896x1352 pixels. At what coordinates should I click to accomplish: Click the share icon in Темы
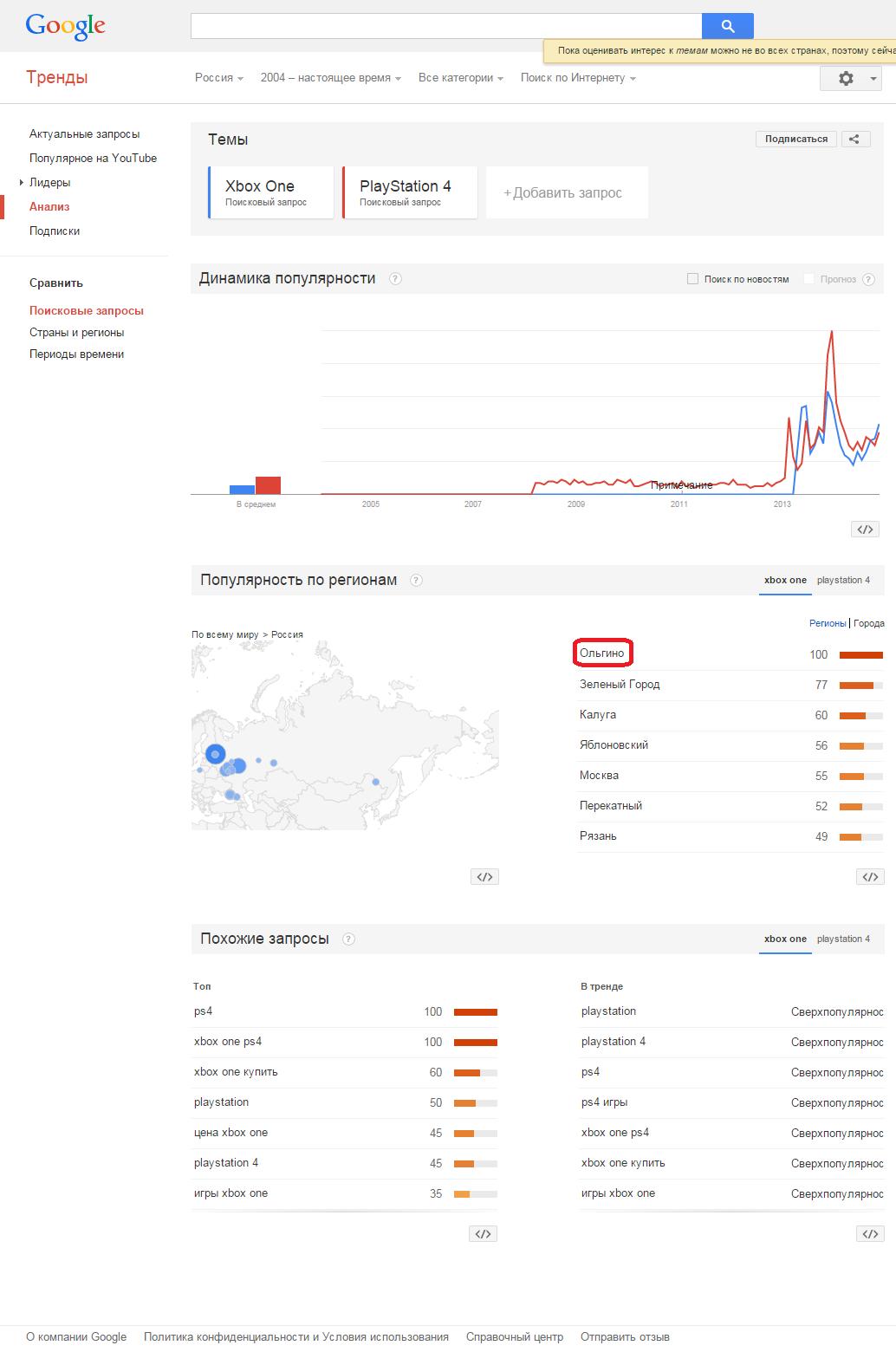tap(854, 139)
